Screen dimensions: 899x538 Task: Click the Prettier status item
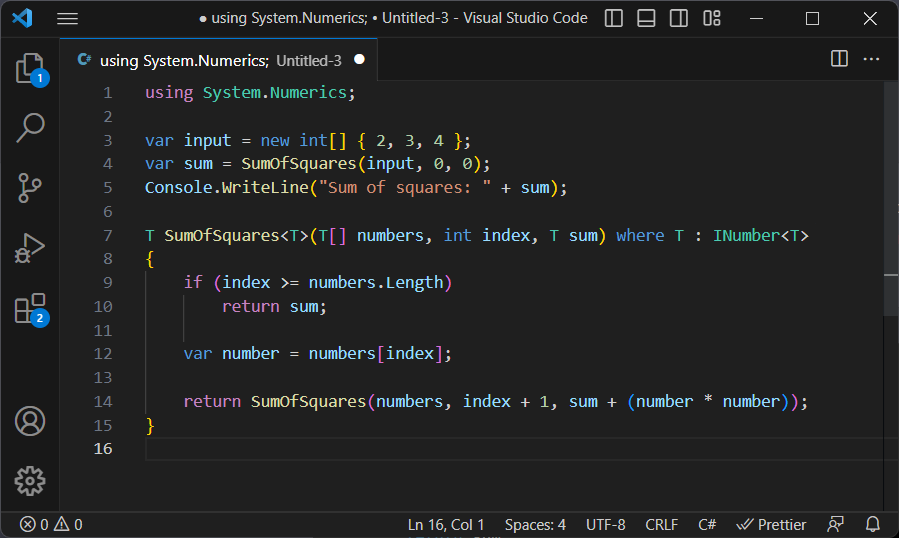click(771, 524)
